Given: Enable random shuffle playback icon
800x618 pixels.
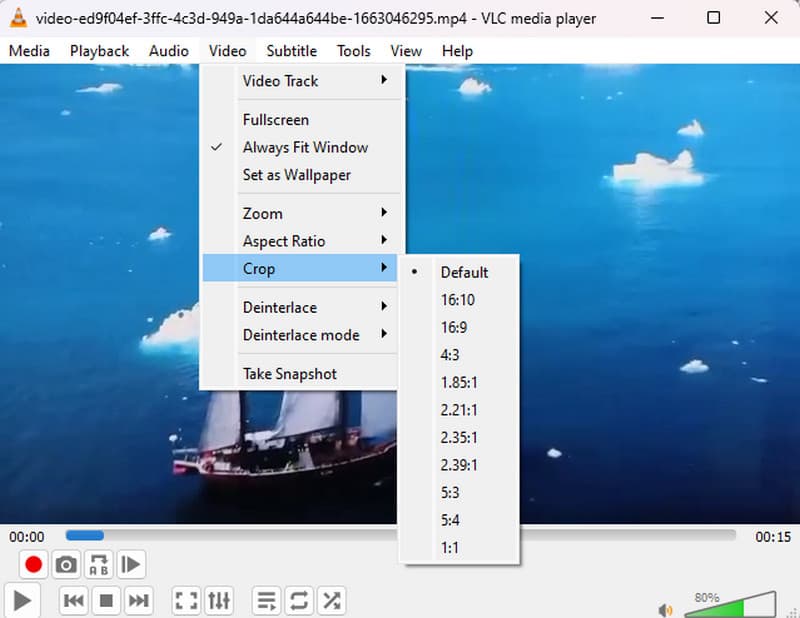Looking at the screenshot, I should click(332, 601).
